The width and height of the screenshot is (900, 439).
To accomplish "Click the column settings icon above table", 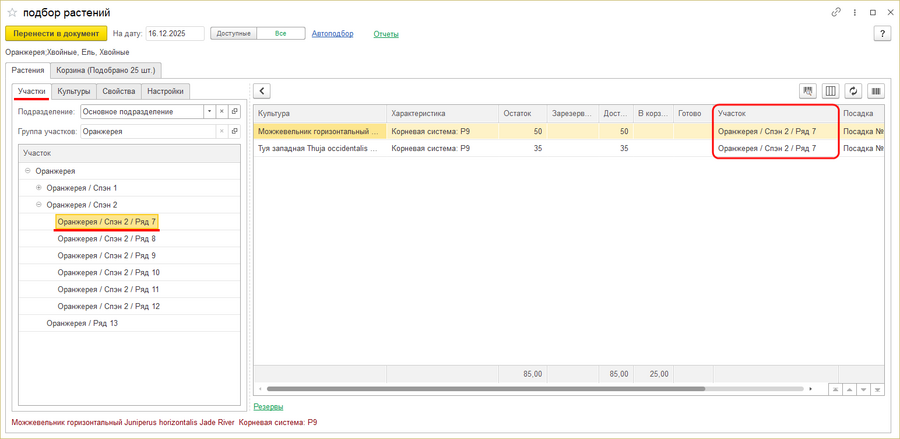I will click(830, 91).
